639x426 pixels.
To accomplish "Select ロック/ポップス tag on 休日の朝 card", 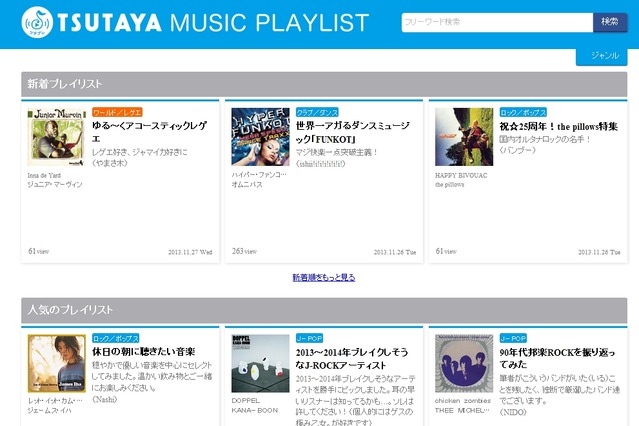I will point(116,338).
